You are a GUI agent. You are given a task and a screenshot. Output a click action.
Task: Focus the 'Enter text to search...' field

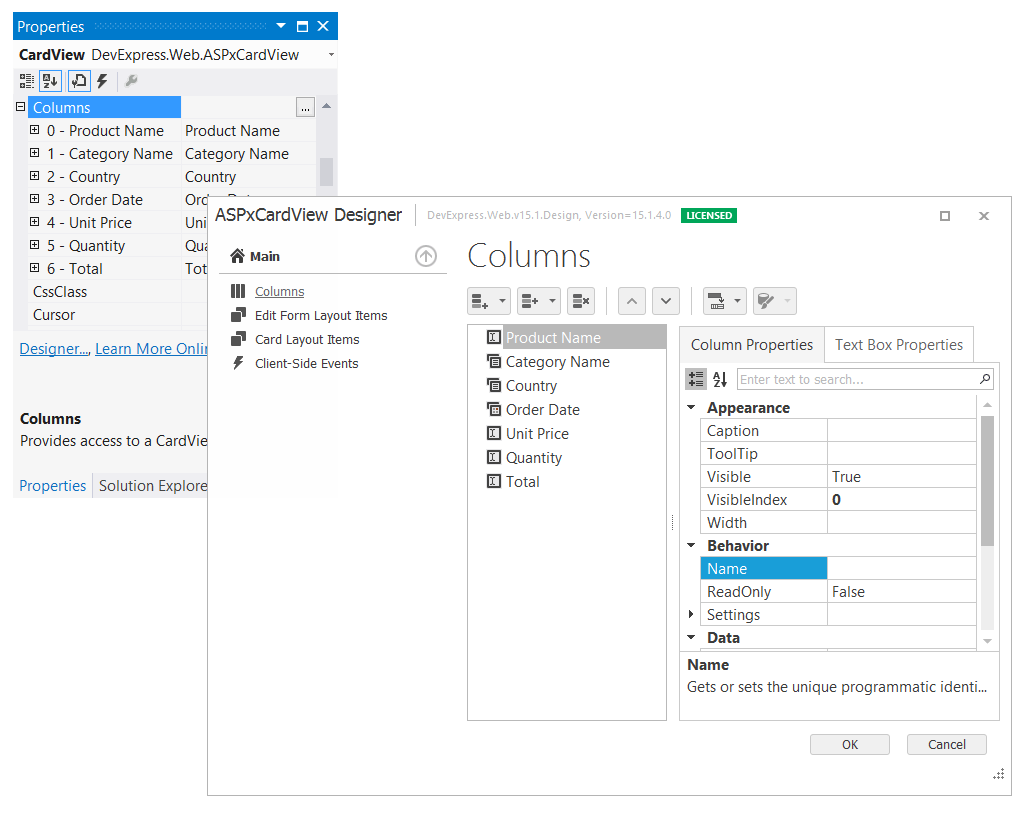(856, 379)
